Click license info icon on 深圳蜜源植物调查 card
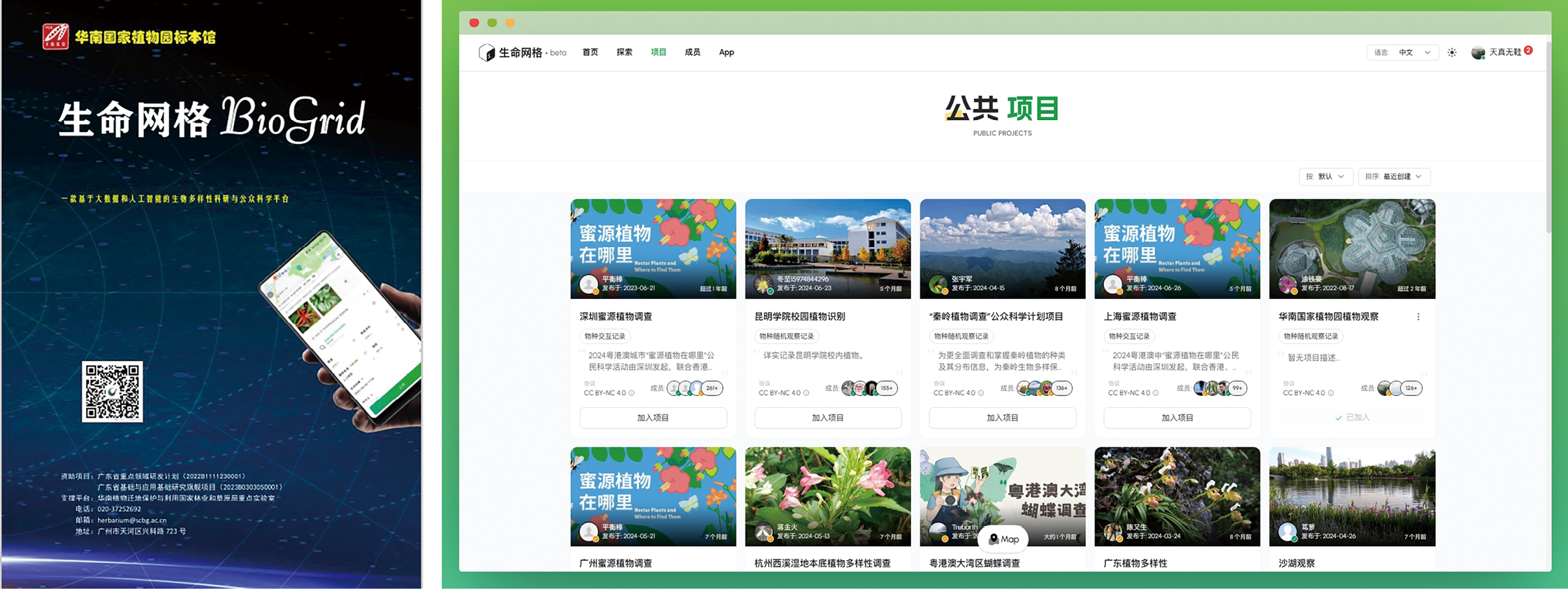Screen dimensions: 1568x595 (x=632, y=393)
